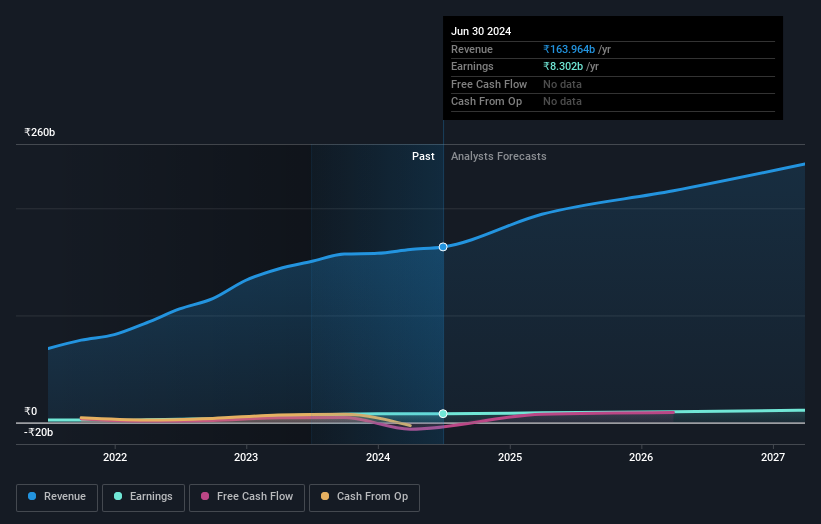Image resolution: width=821 pixels, height=524 pixels.
Task: Click the Analysts Forecasts label
Action: coord(498,157)
